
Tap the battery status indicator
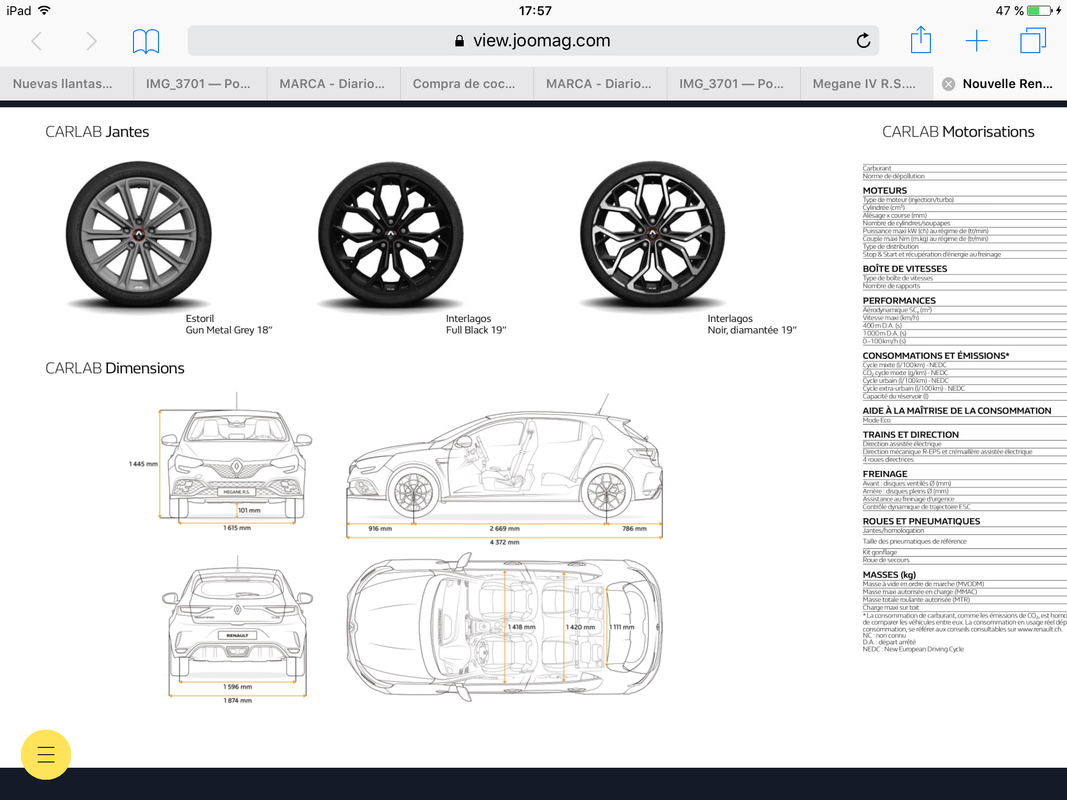click(1039, 10)
